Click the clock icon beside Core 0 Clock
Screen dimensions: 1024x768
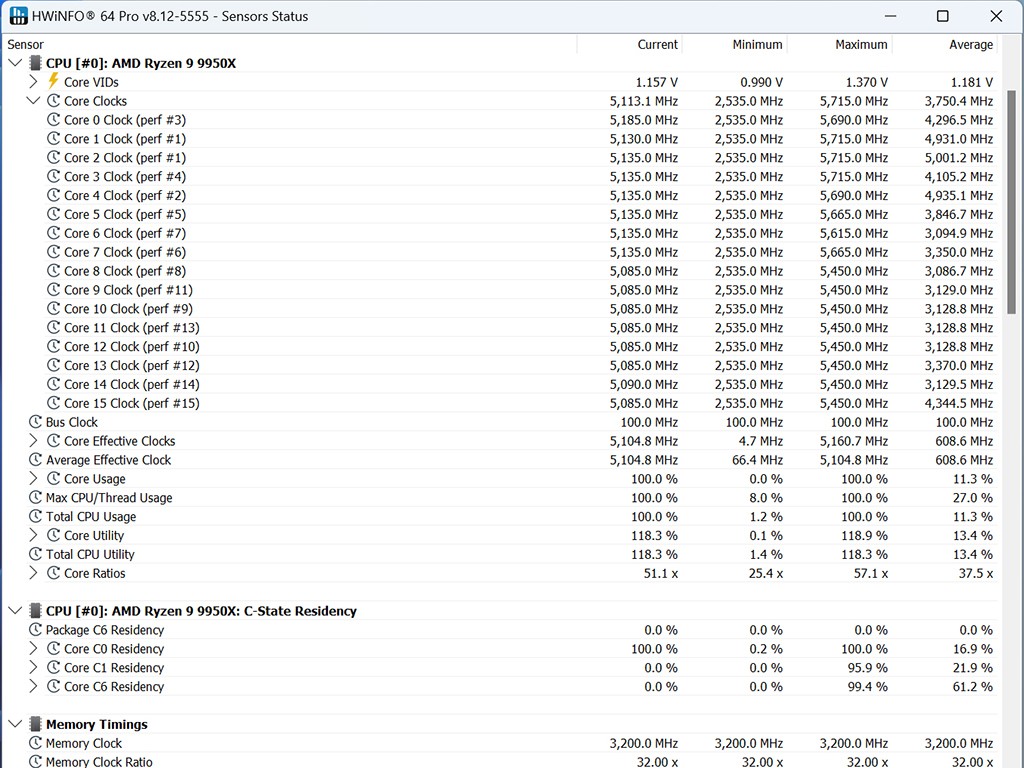[x=54, y=120]
